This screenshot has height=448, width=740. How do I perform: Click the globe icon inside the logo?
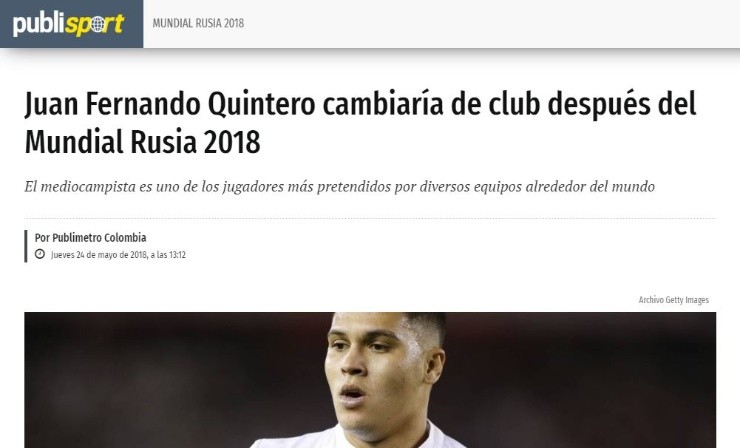coord(97,25)
